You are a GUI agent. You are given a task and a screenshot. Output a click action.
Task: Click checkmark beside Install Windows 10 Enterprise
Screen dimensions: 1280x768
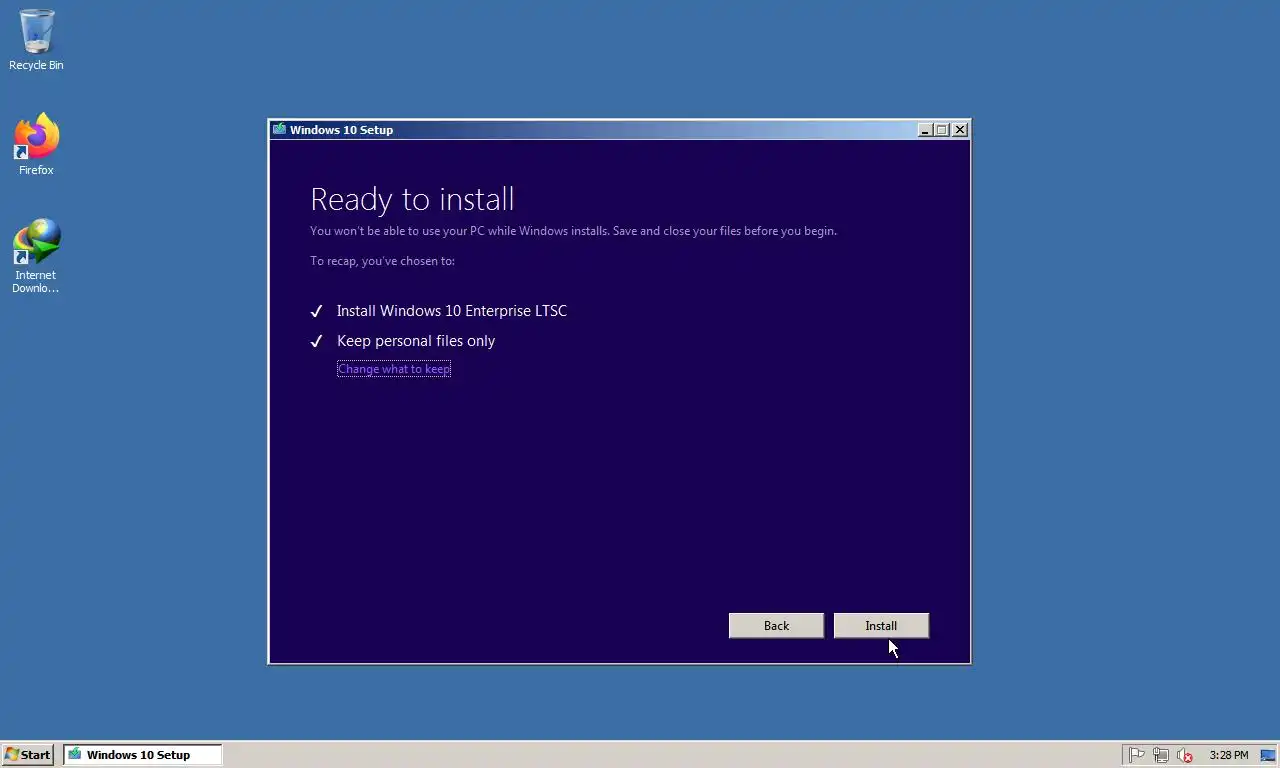316,311
